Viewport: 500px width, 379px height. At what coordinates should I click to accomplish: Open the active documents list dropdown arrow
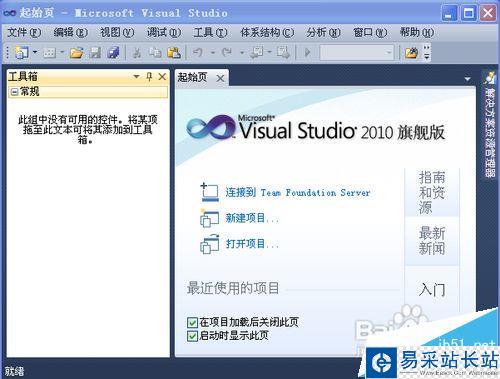tap(468, 79)
